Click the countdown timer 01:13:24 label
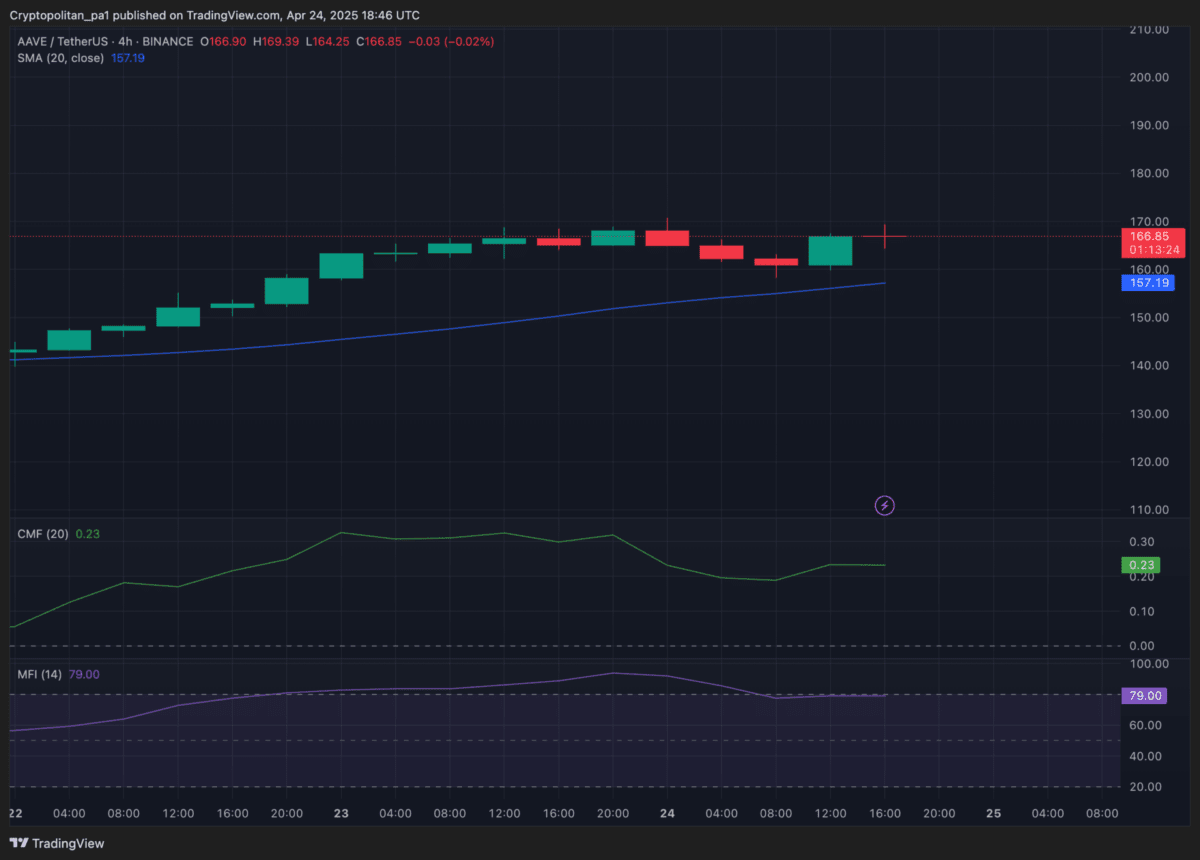 point(1153,249)
